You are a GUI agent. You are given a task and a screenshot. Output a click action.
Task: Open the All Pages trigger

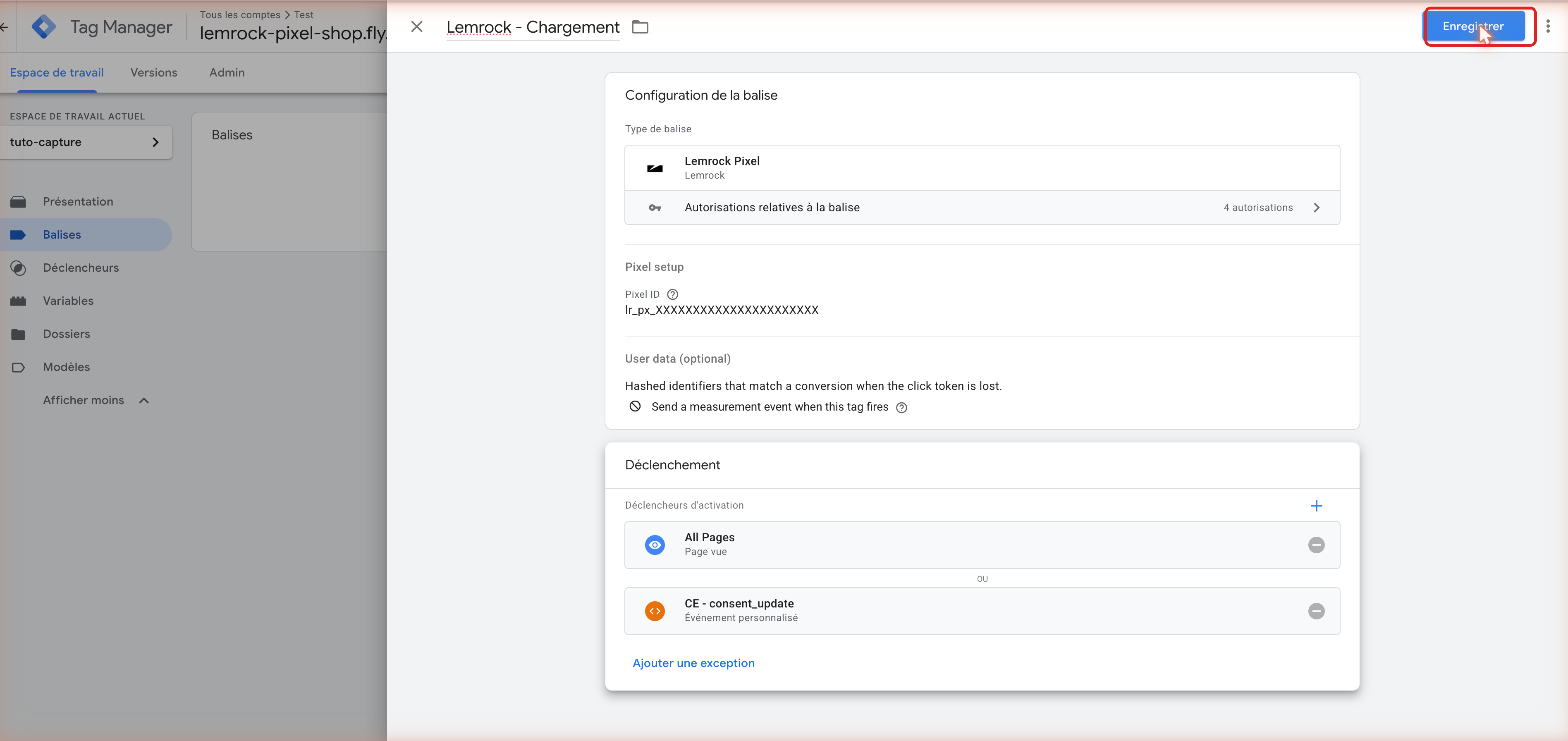coord(982,545)
